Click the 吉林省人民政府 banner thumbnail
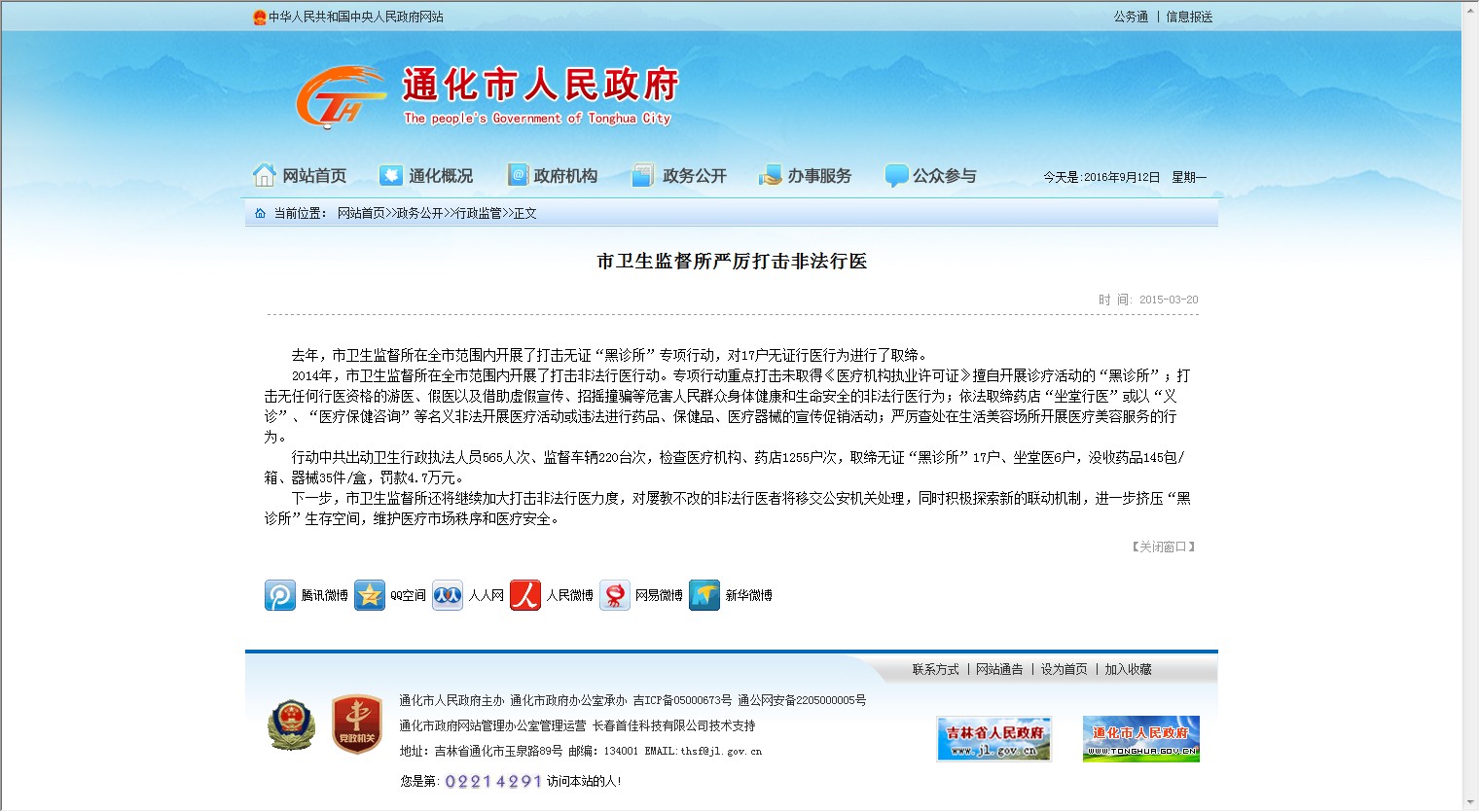 pos(993,739)
